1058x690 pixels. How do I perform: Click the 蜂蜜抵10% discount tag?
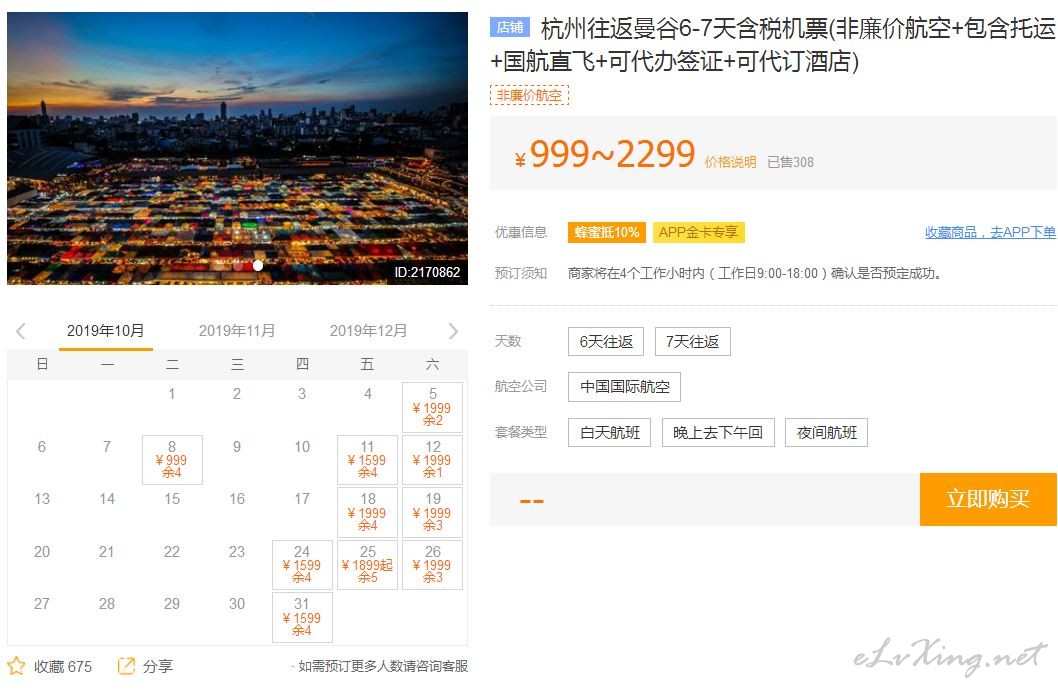(x=607, y=232)
